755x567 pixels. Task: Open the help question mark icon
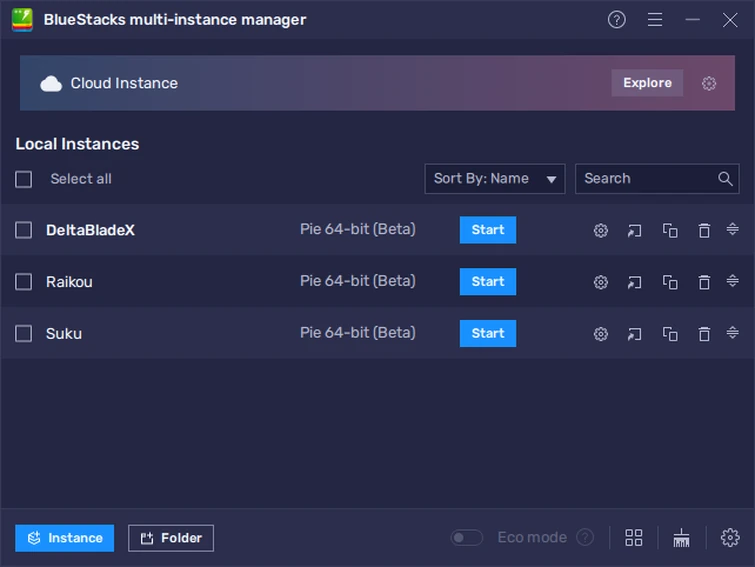pyautogui.click(x=617, y=20)
